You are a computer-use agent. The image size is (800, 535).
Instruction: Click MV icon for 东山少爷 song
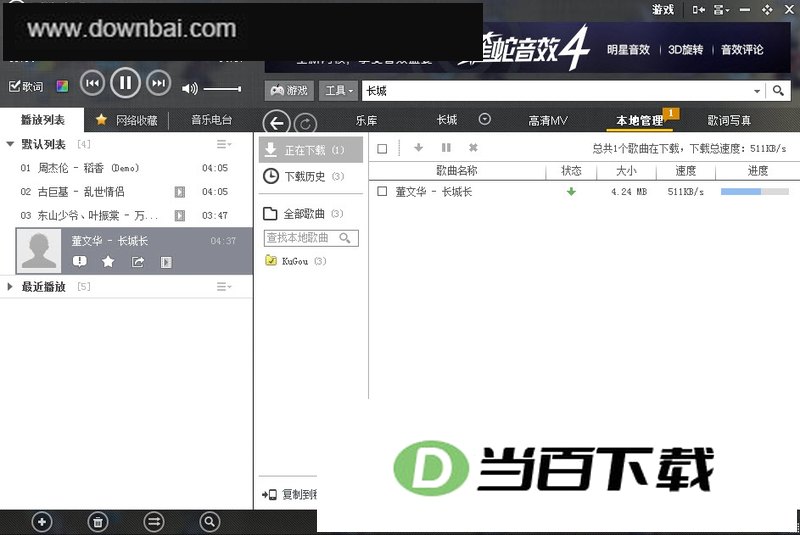180,215
